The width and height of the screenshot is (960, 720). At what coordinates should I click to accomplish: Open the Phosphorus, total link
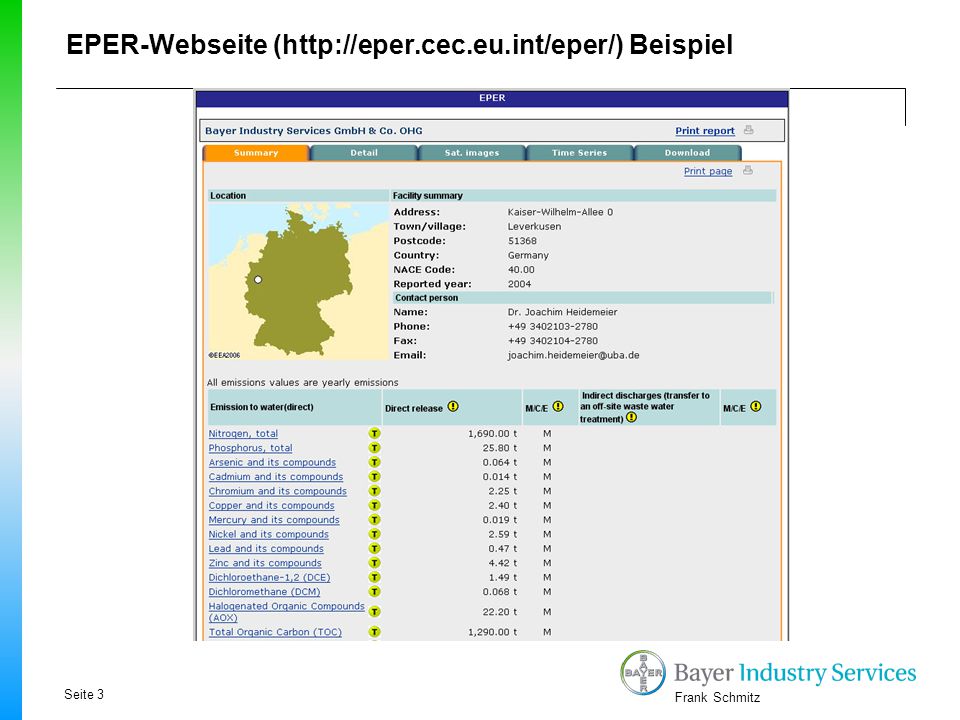pos(250,448)
